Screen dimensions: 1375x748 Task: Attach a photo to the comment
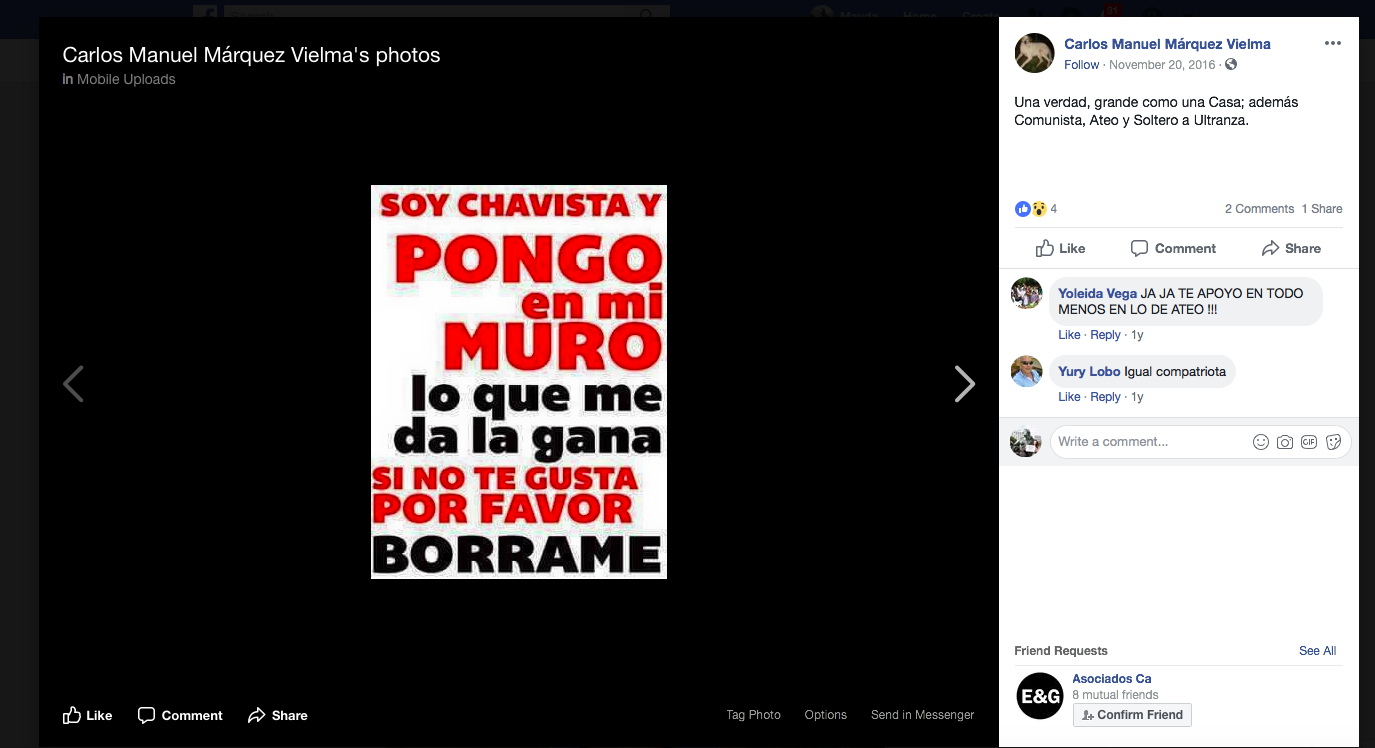(x=1285, y=442)
